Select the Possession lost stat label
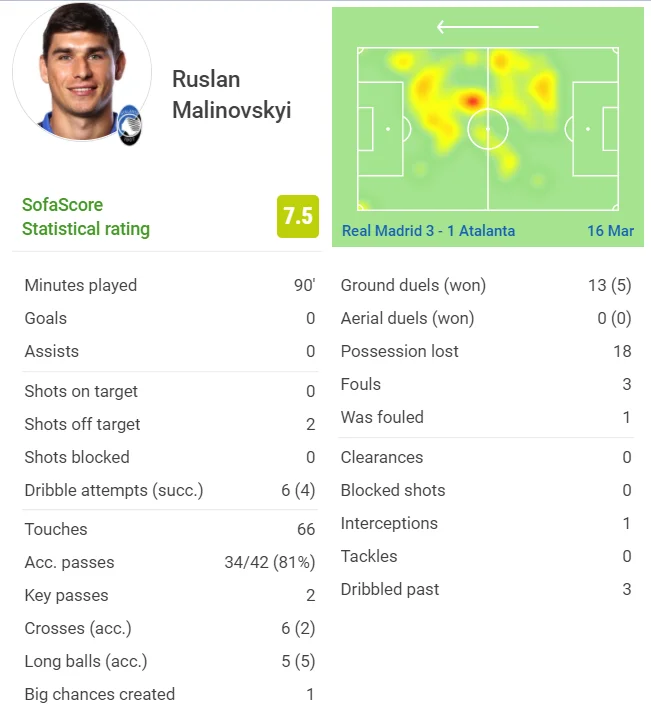This screenshot has height=713, width=651. click(x=400, y=351)
